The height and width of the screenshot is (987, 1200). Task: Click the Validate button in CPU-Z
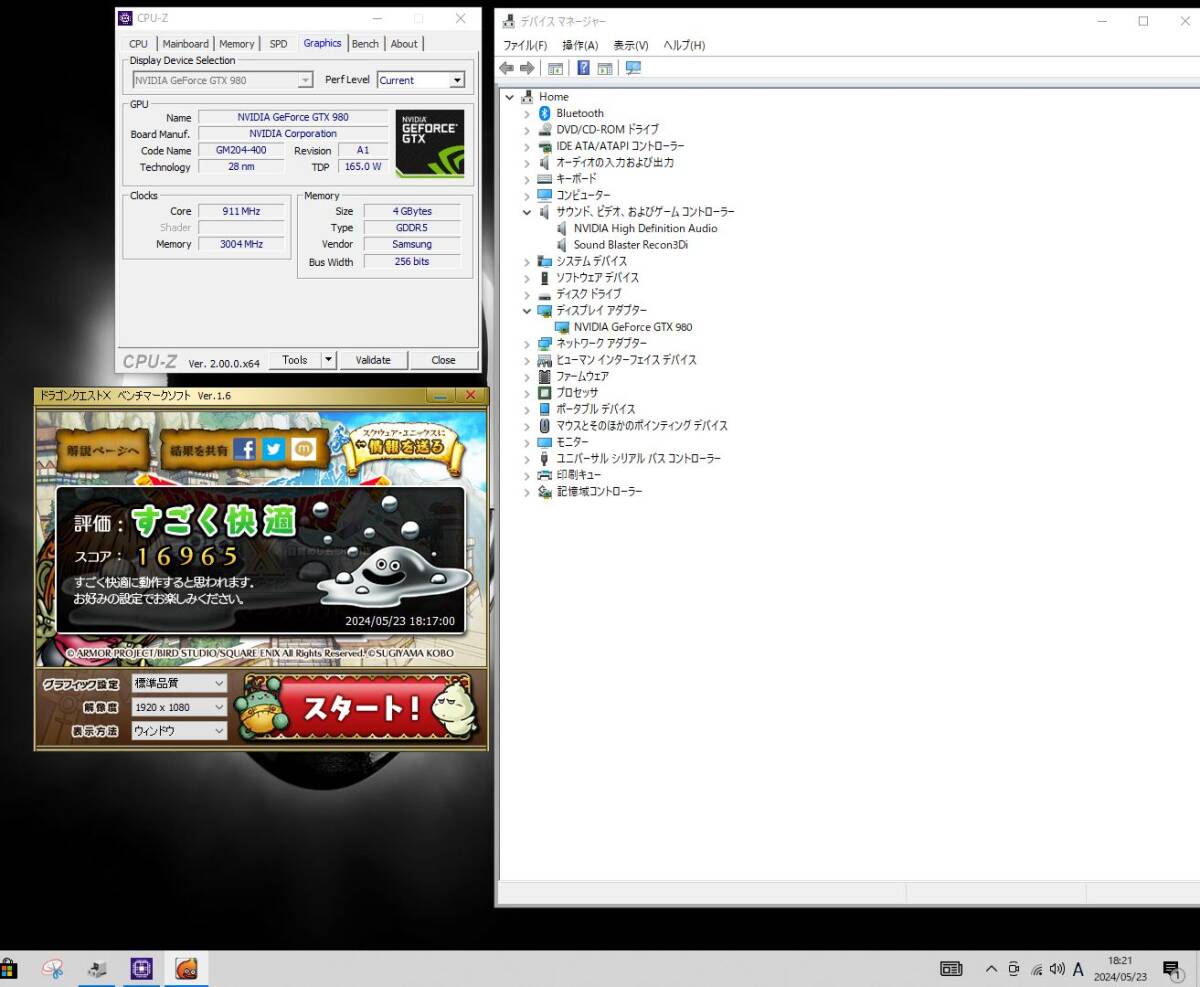point(373,360)
